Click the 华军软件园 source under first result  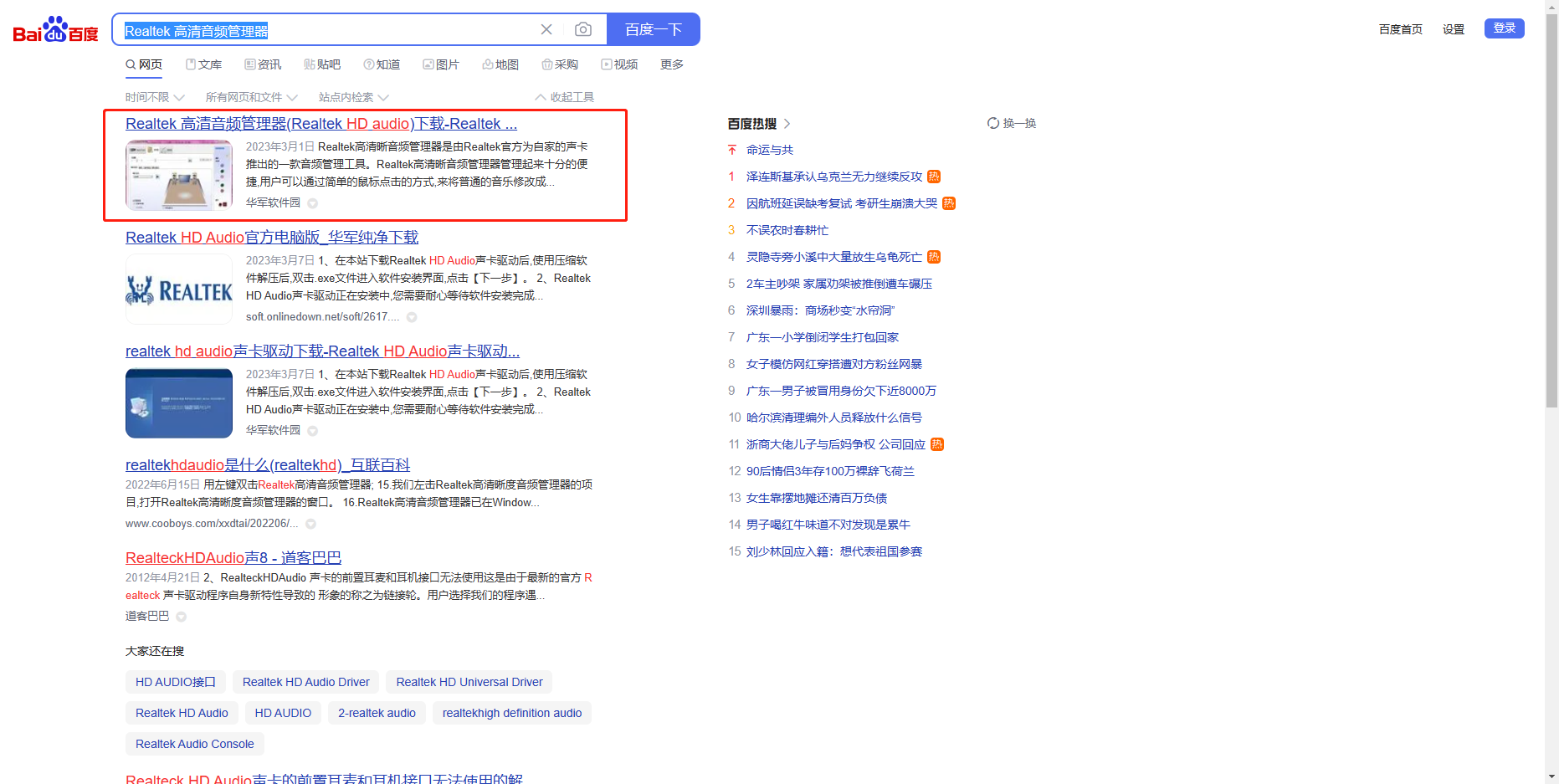[273, 202]
